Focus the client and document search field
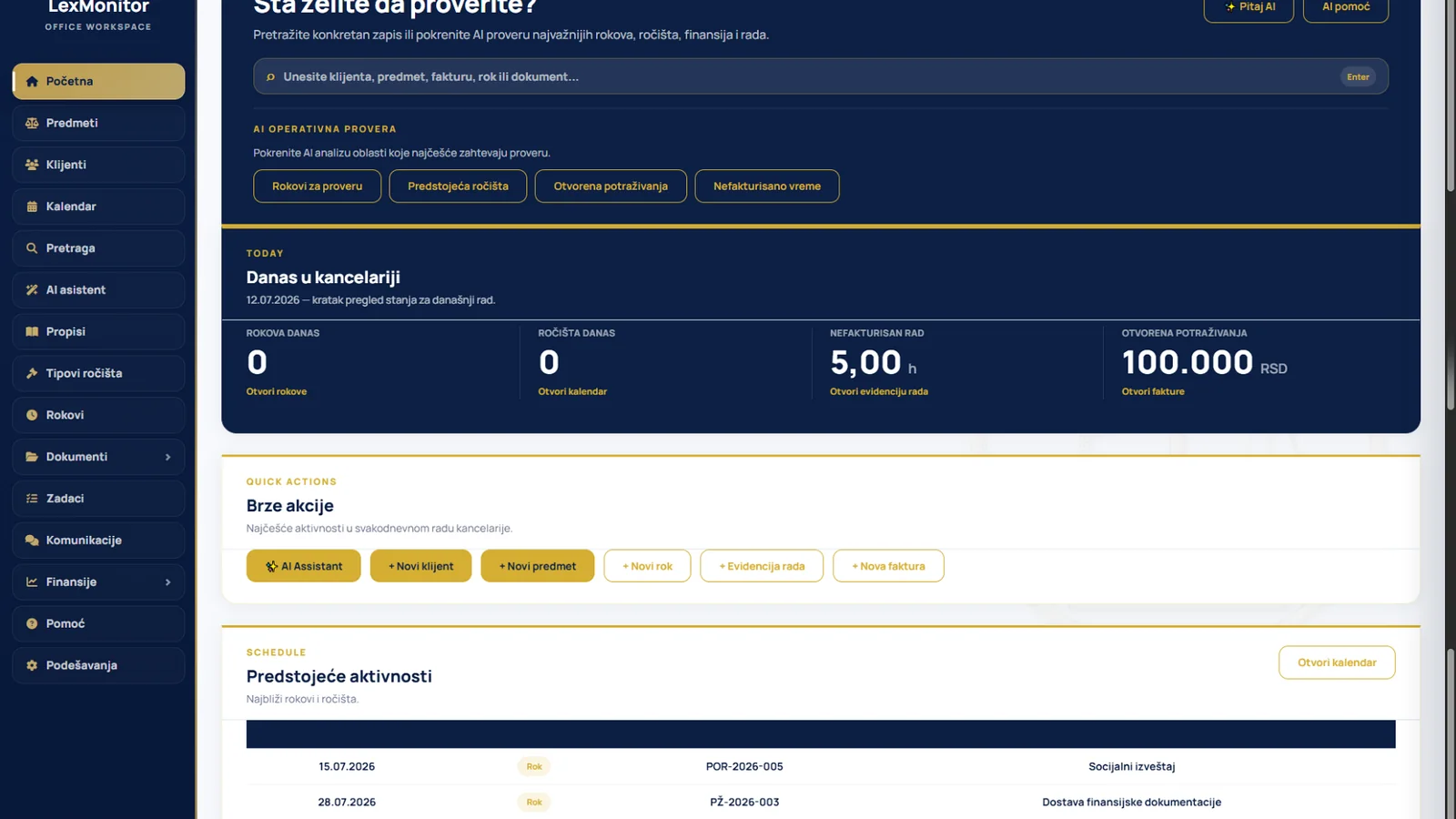1456x819 pixels. (x=821, y=76)
